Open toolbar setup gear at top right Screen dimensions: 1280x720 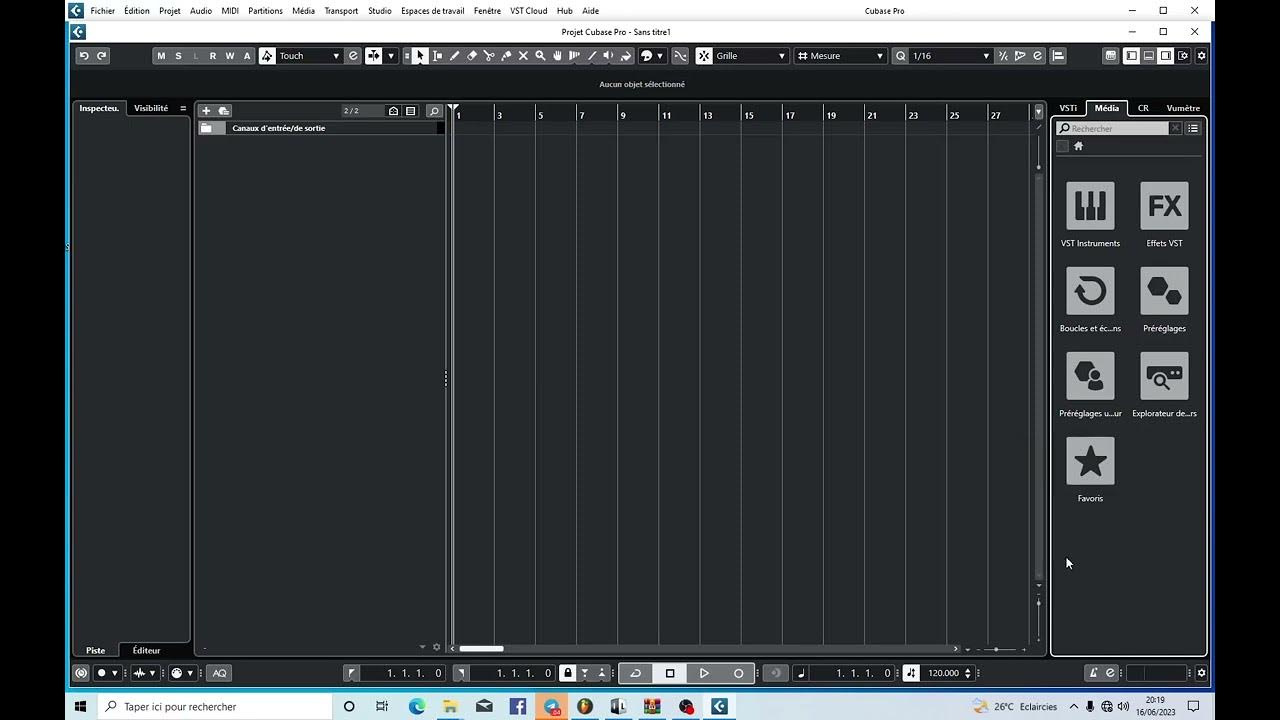click(1201, 56)
